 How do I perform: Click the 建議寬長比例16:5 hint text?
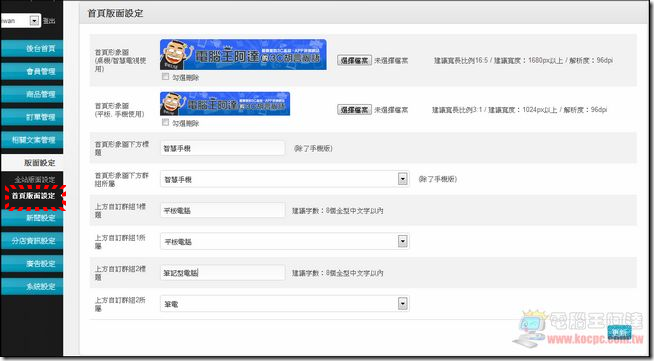click(x=523, y=60)
